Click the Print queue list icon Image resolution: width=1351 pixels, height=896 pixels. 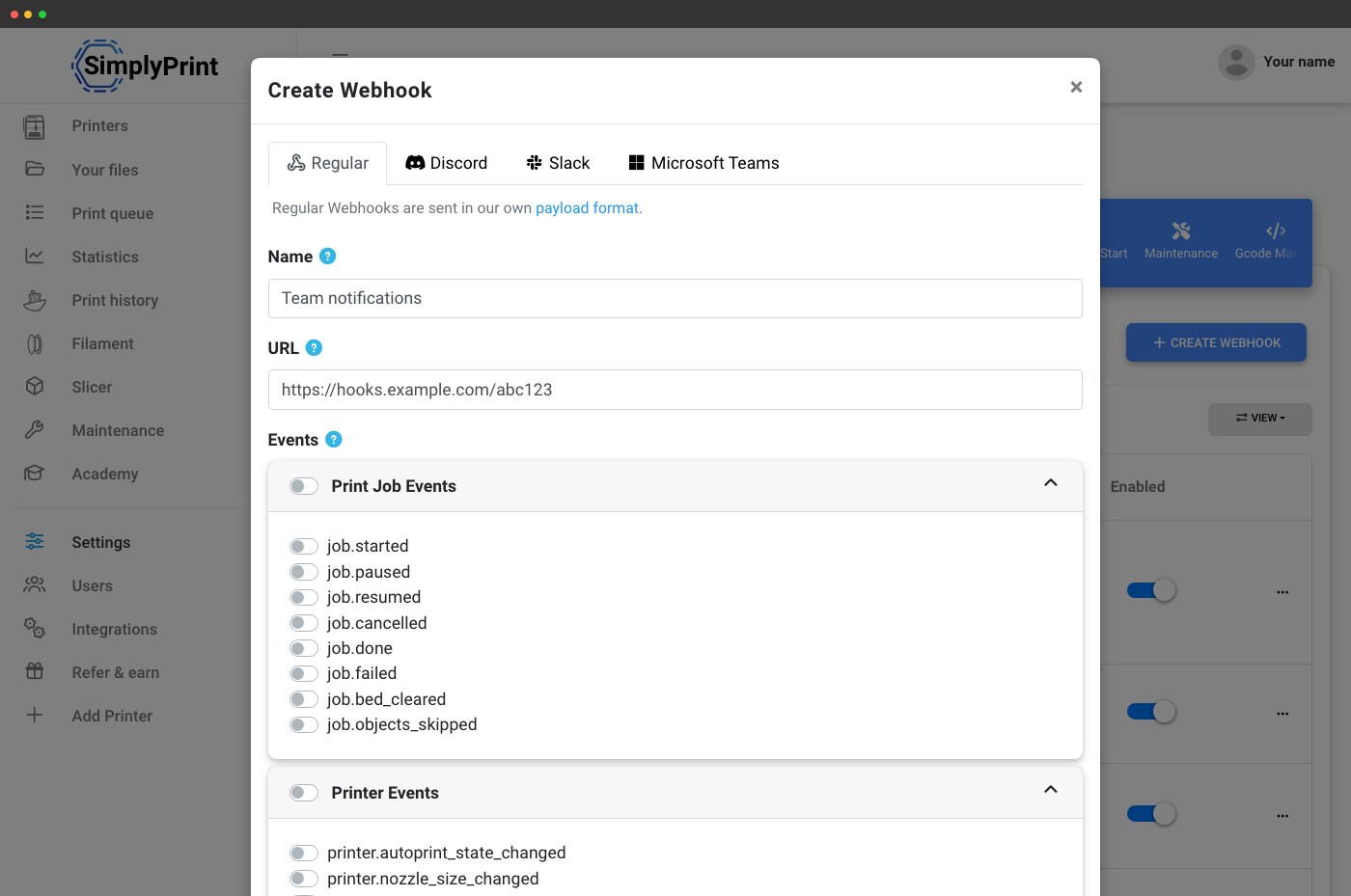(35, 212)
